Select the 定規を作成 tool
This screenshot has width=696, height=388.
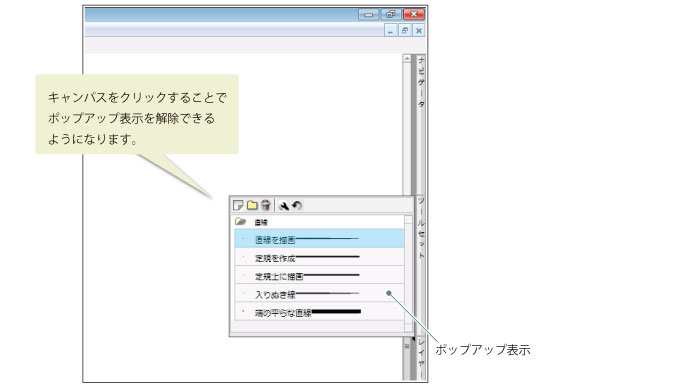tap(319, 257)
